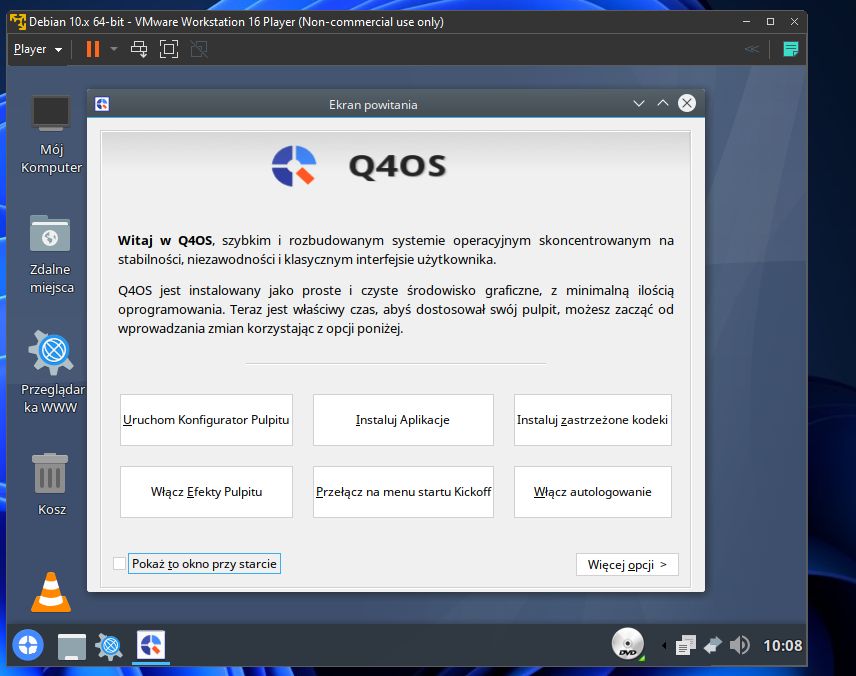
Task: Open VMware notes panel icon
Action: tap(790, 49)
